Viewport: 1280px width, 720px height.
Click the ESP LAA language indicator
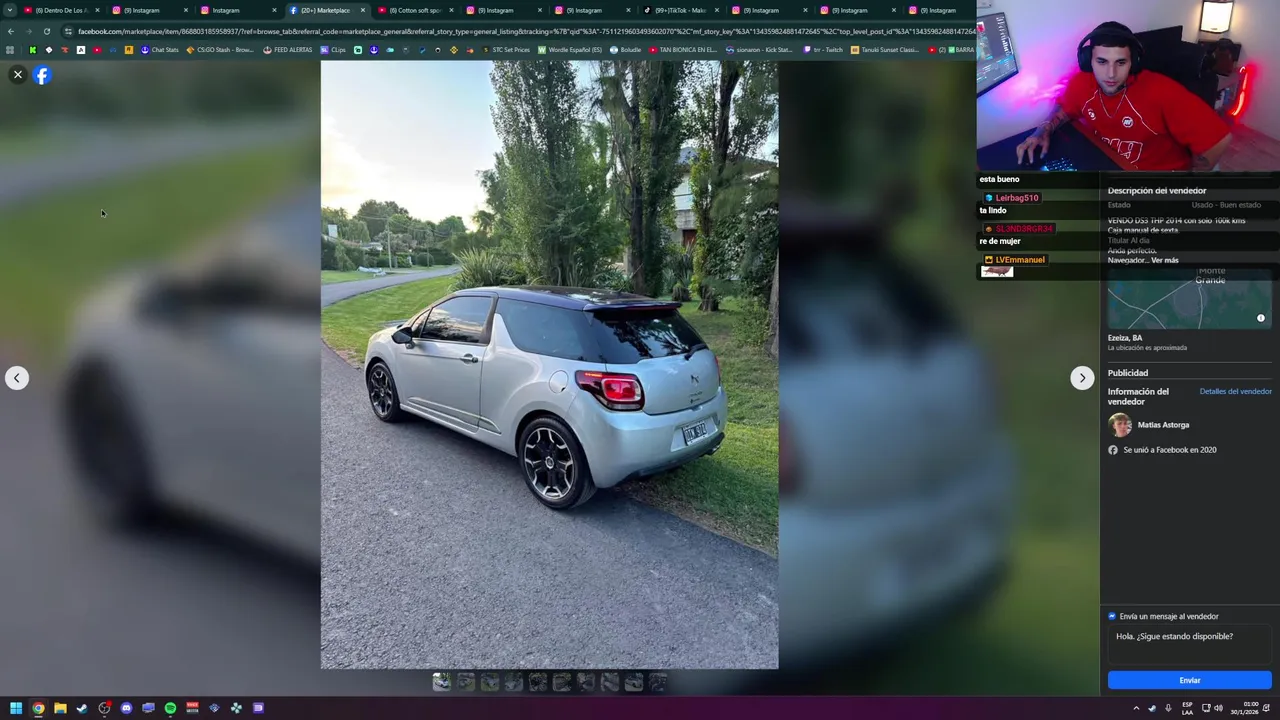tap(1187, 708)
